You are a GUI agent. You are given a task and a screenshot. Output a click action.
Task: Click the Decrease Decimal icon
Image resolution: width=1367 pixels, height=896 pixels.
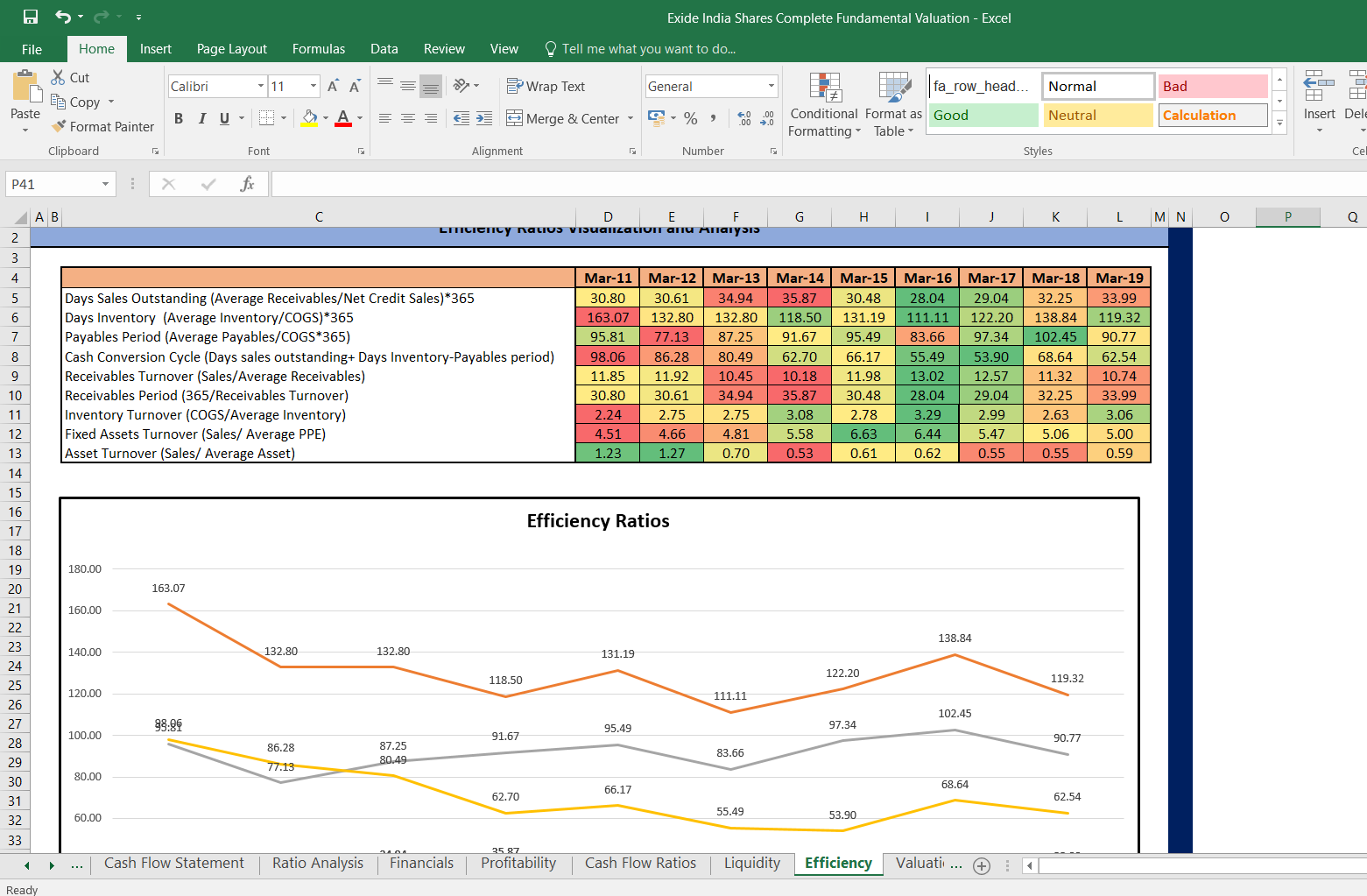click(767, 118)
